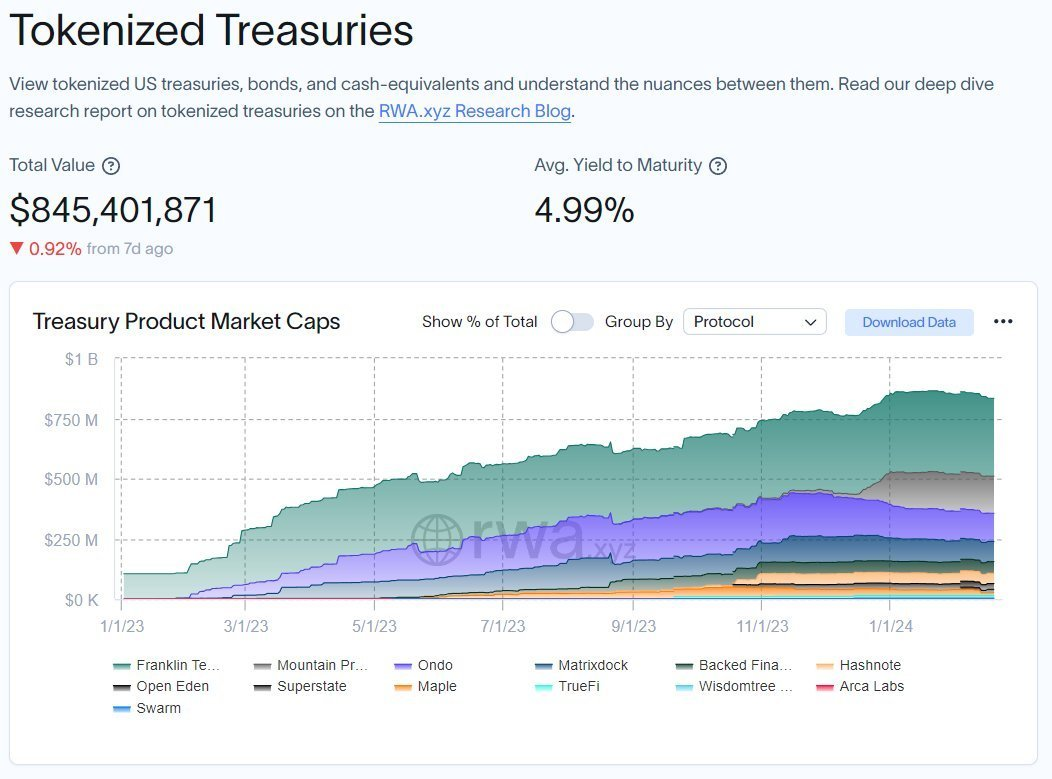Toggle Wisdomtree legend entry

(x=734, y=686)
